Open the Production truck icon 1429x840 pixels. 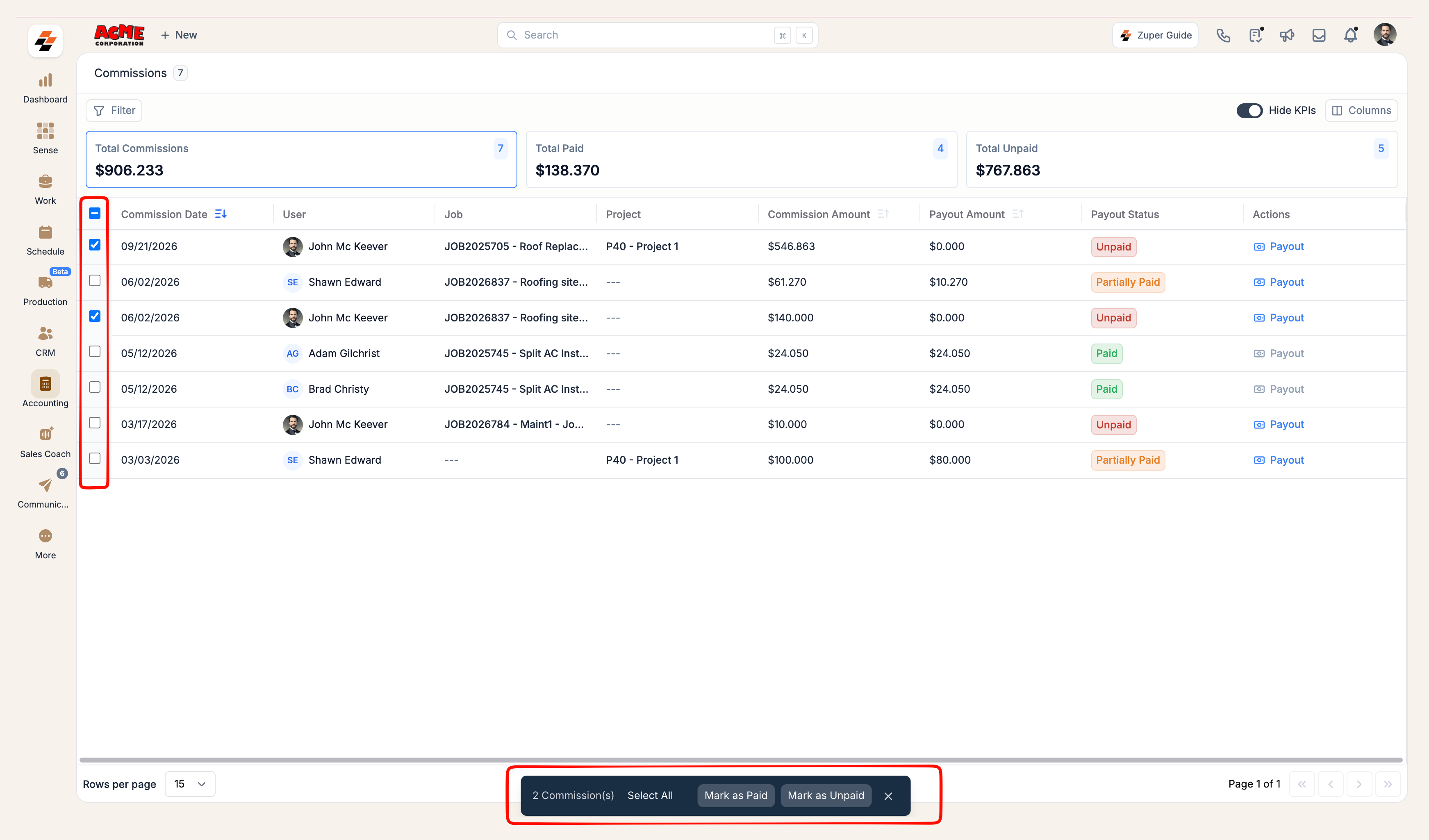pyautogui.click(x=46, y=282)
